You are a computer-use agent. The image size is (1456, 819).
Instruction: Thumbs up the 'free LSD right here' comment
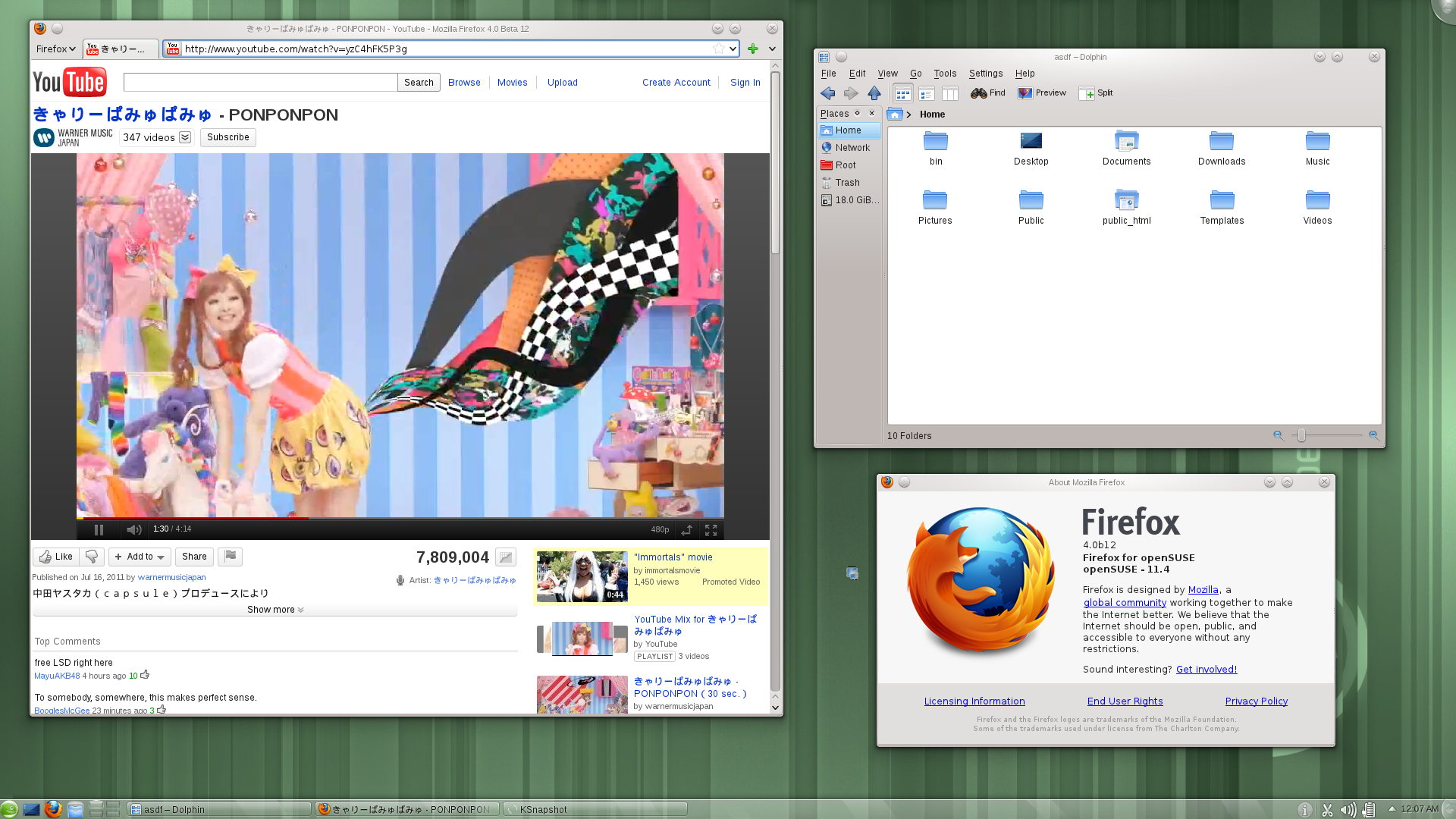click(x=145, y=674)
